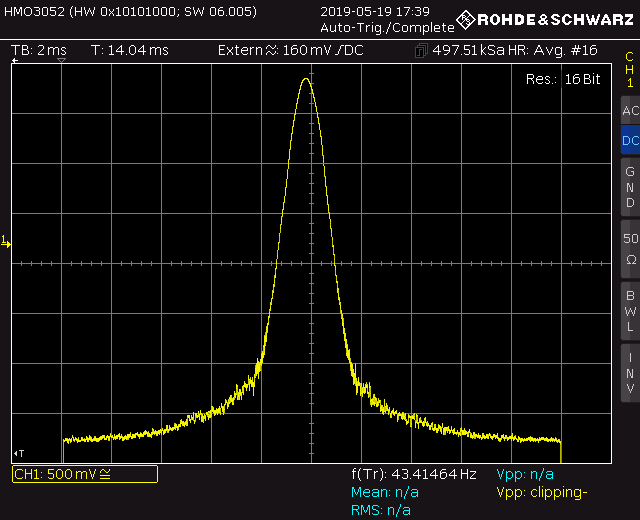Click the CH1 label in side menu
This screenshot has width=640, height=520.
click(x=629, y=70)
